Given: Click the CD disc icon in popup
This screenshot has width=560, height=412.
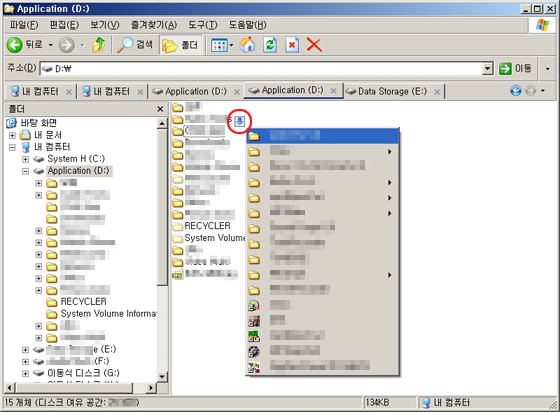Looking at the screenshot, I should 254,306.
